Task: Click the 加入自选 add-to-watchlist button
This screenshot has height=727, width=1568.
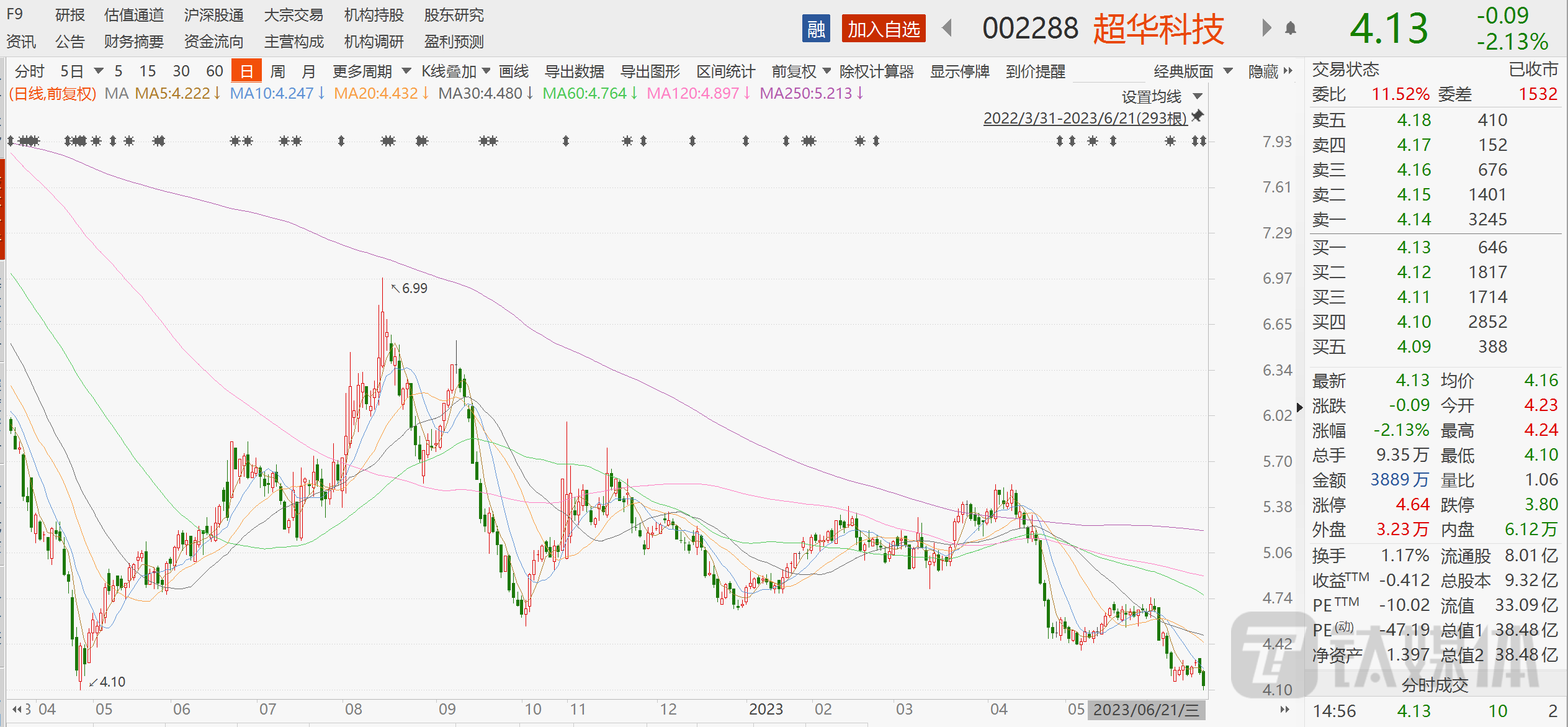Action: pos(883,29)
